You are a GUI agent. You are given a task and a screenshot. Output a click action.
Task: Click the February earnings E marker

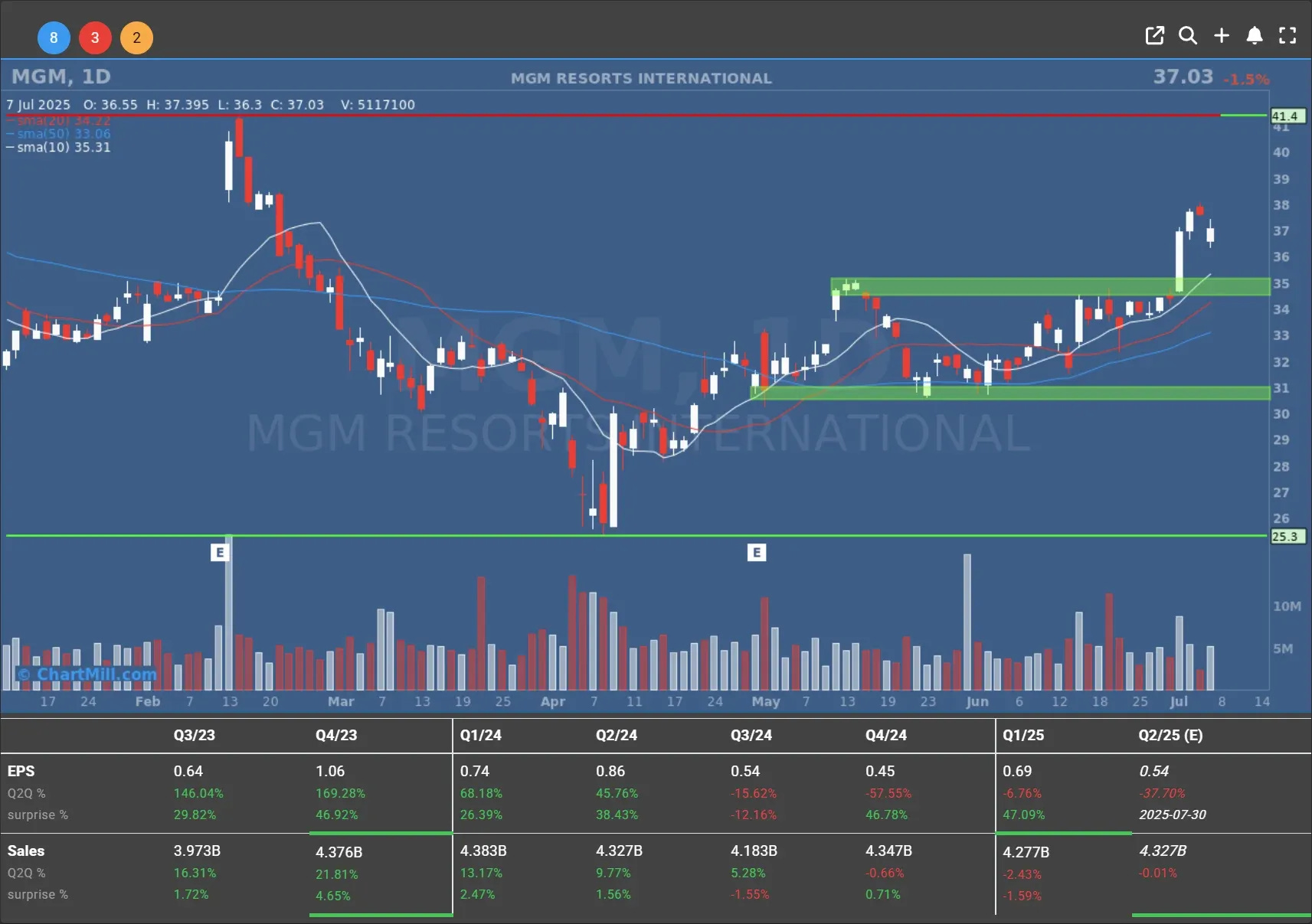click(220, 552)
